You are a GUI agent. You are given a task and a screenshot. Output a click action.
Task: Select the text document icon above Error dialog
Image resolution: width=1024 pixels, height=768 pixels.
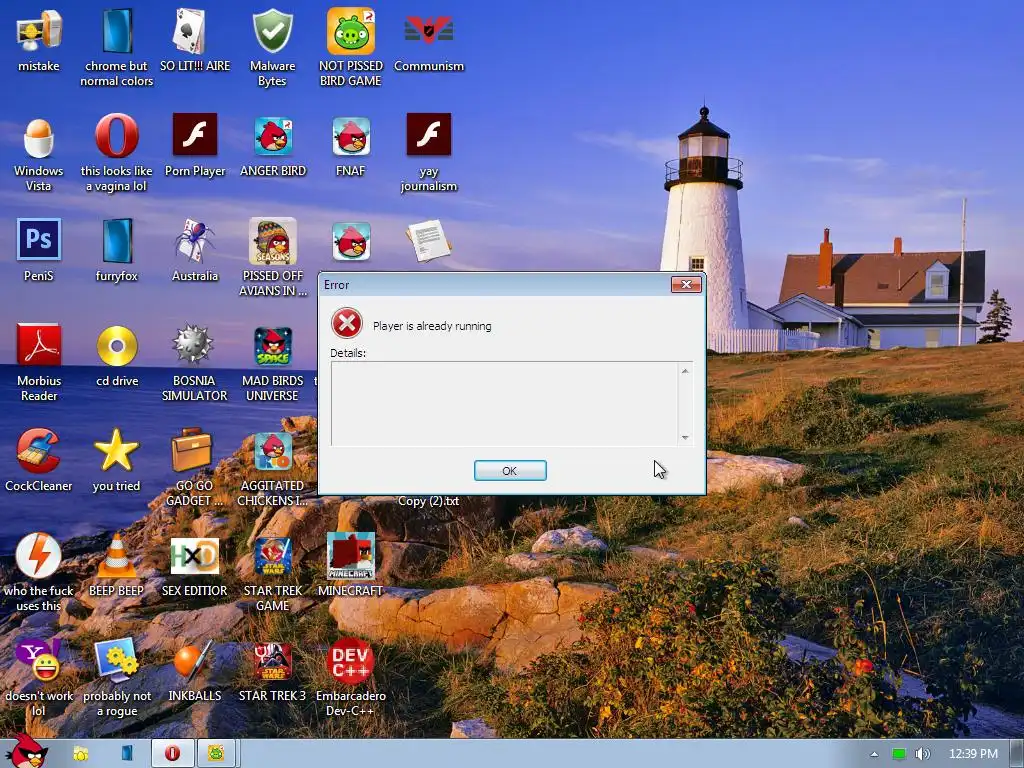428,241
